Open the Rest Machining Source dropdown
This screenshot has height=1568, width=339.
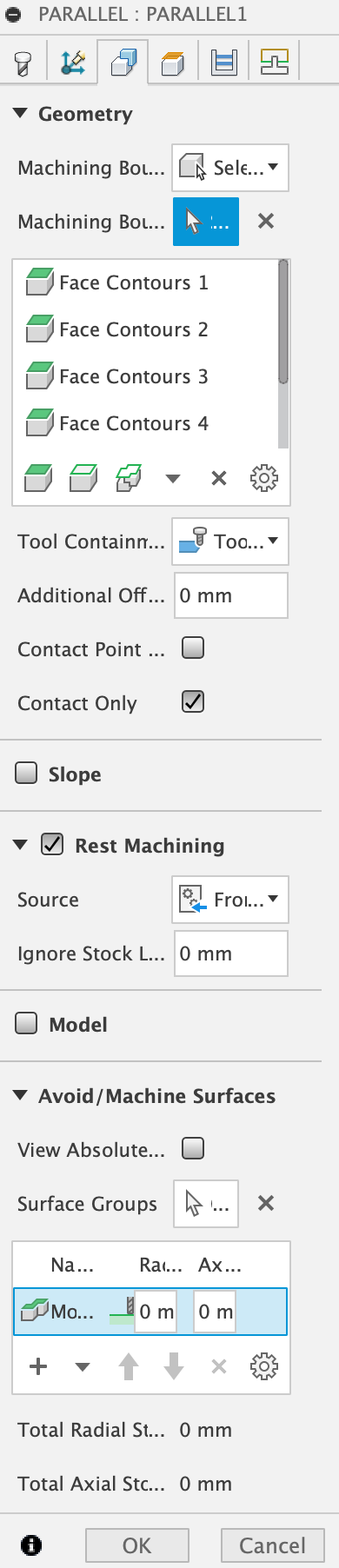click(230, 900)
